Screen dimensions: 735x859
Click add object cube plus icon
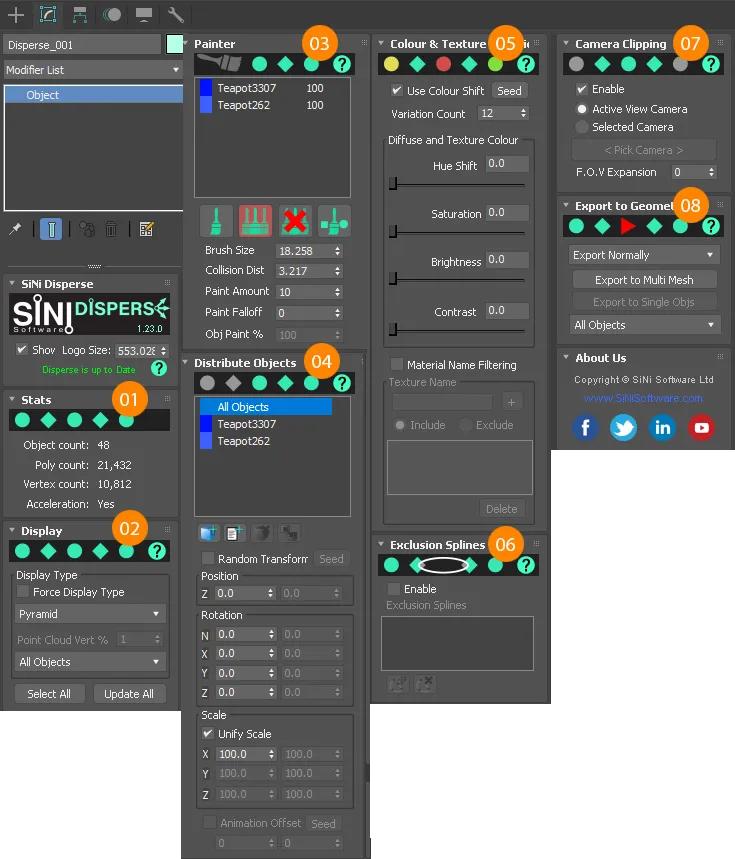[x=209, y=532]
